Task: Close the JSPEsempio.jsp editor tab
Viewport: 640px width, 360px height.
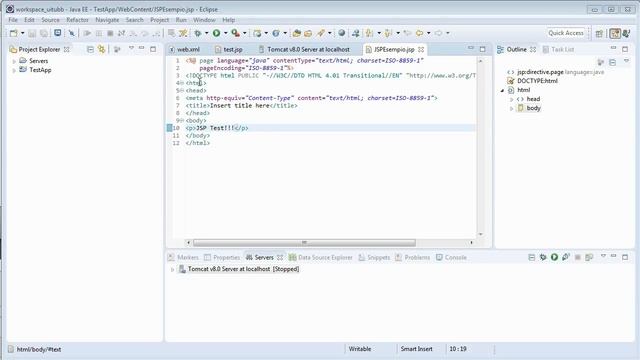Action: [421, 49]
